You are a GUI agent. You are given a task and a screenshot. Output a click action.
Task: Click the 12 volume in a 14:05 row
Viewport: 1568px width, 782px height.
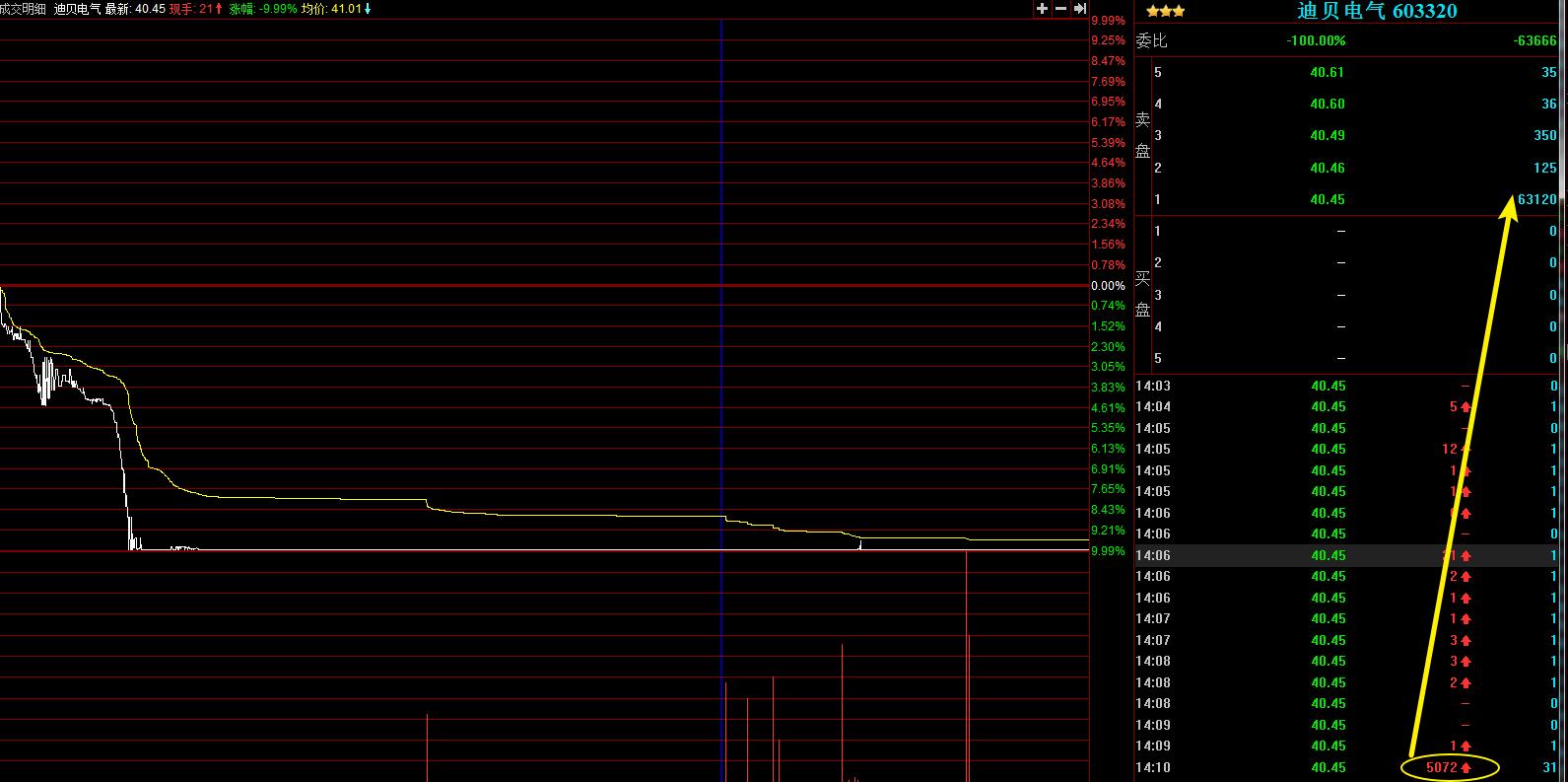1450,449
